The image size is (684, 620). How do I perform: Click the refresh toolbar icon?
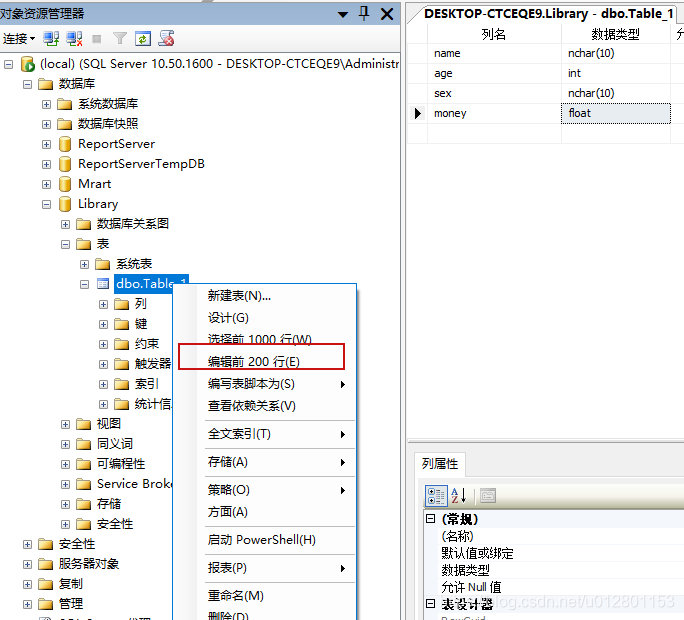pos(143,39)
